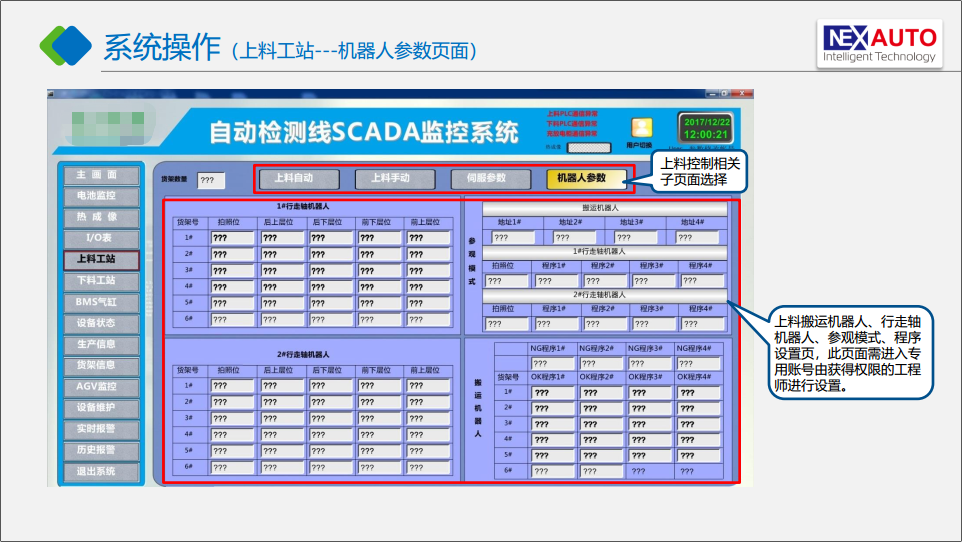Click the 地址1# field under 搬运机器人

[513, 238]
